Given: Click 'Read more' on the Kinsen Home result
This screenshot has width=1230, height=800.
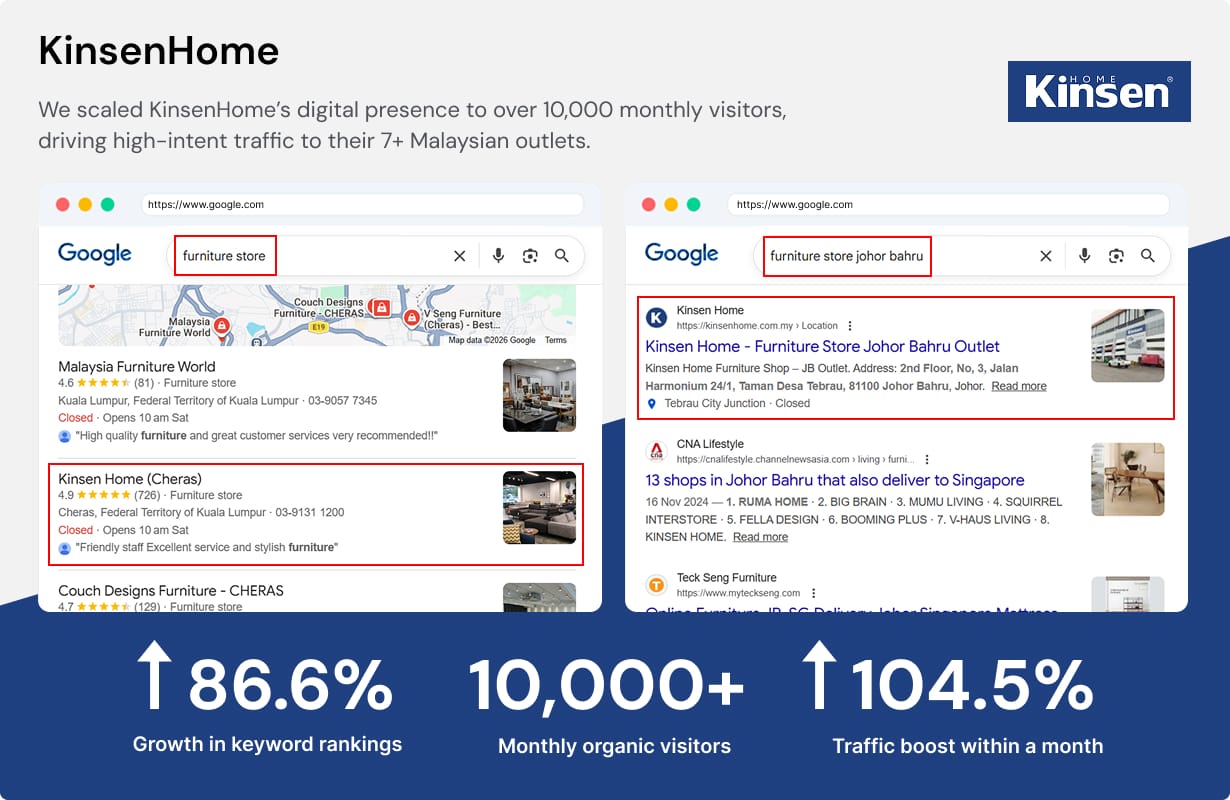Looking at the screenshot, I should pyautogui.click(x=1019, y=386).
